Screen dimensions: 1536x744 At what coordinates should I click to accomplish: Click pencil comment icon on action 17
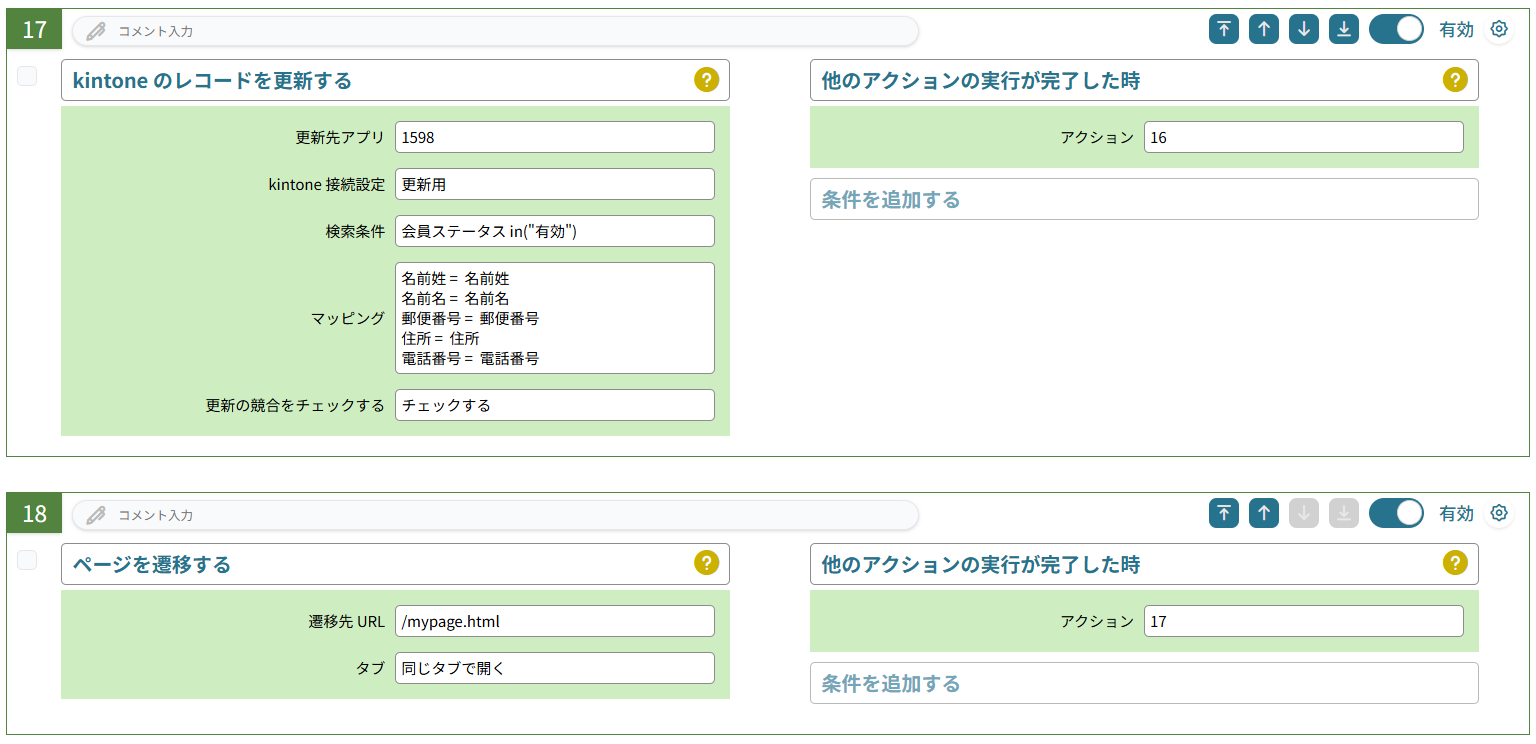96,31
